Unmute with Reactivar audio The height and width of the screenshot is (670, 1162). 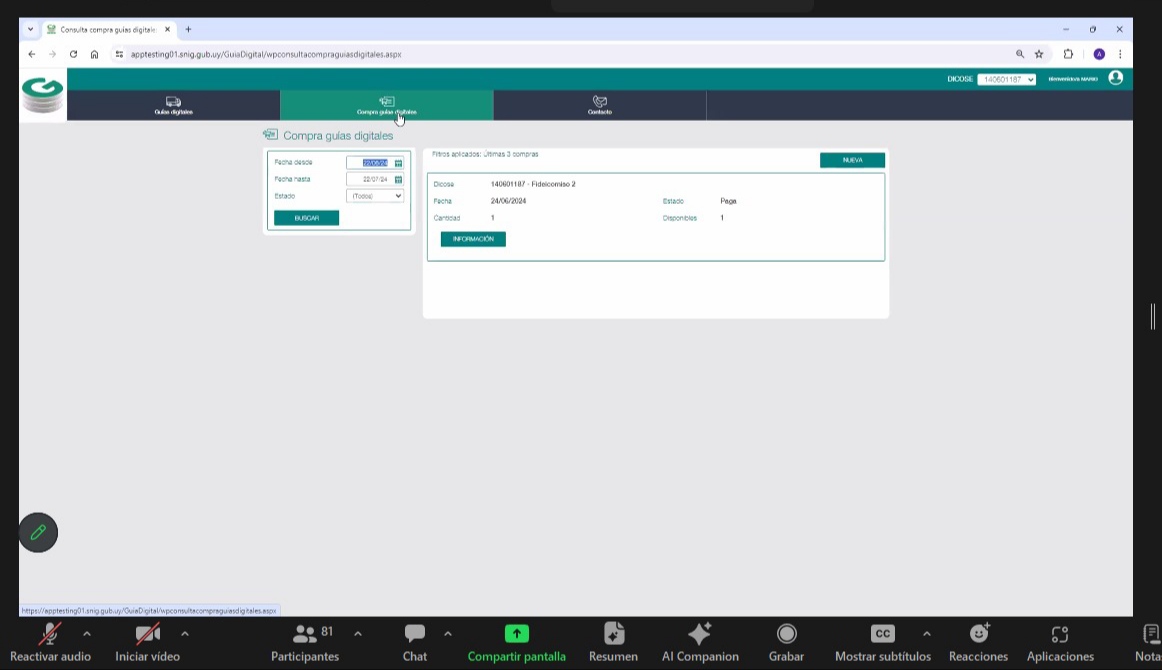[x=50, y=643]
